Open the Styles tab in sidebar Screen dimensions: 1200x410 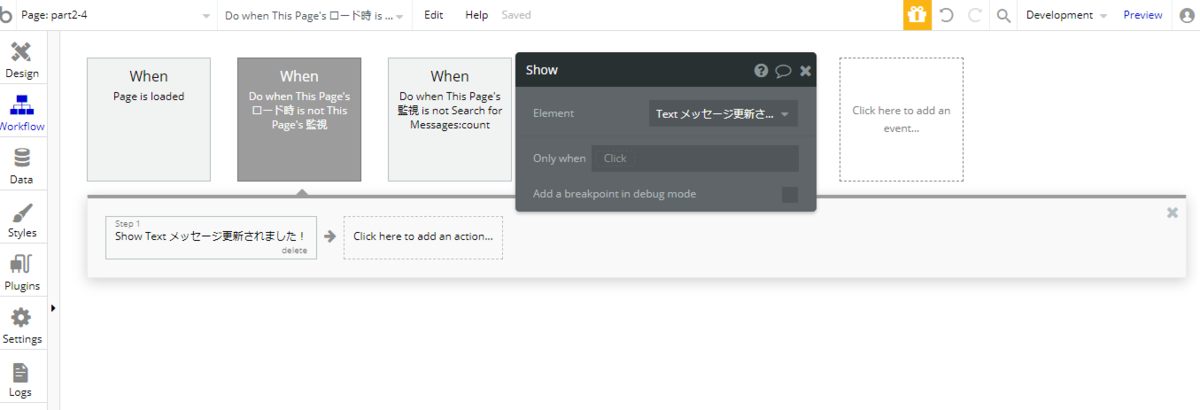[x=21, y=220]
